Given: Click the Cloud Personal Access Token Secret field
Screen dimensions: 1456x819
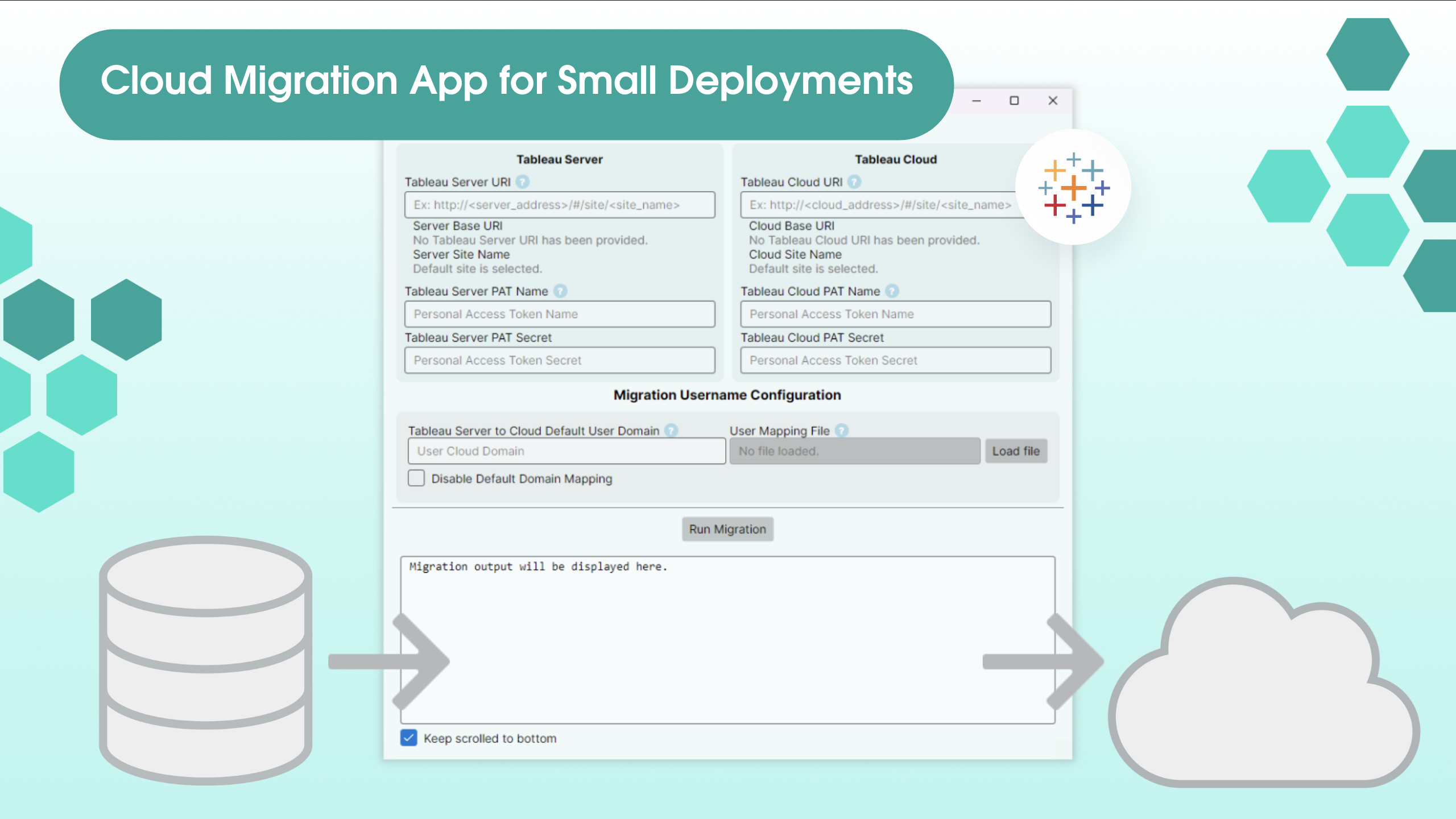Looking at the screenshot, I should point(895,360).
